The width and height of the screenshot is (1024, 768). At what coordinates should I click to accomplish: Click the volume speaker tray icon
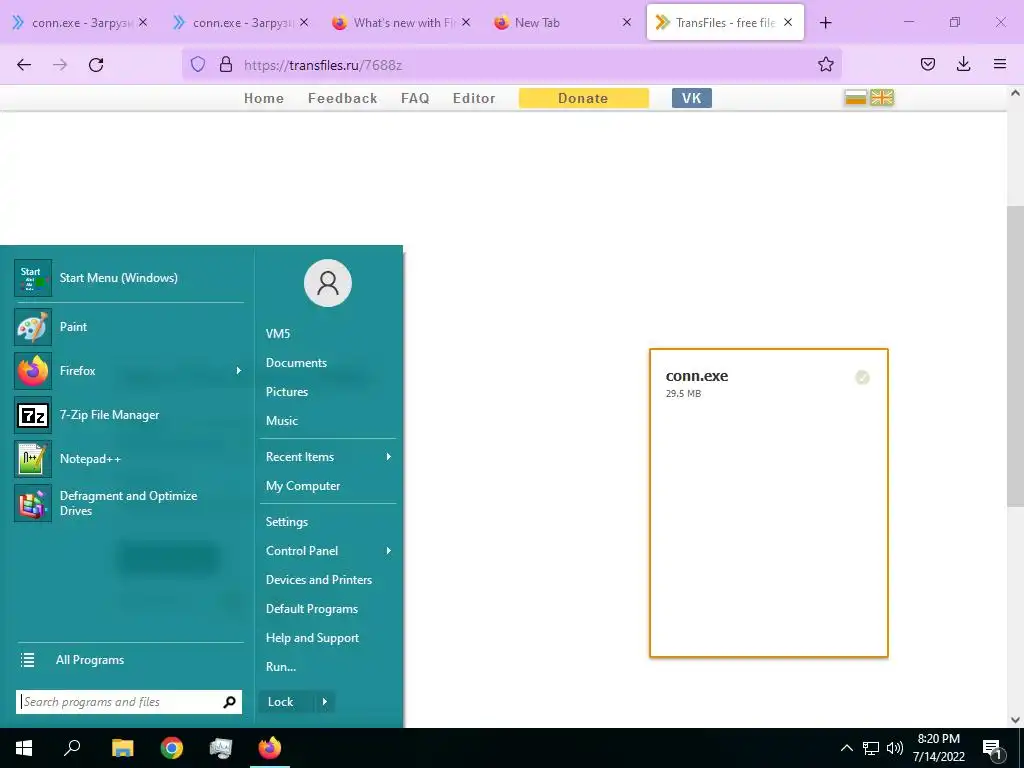point(895,748)
